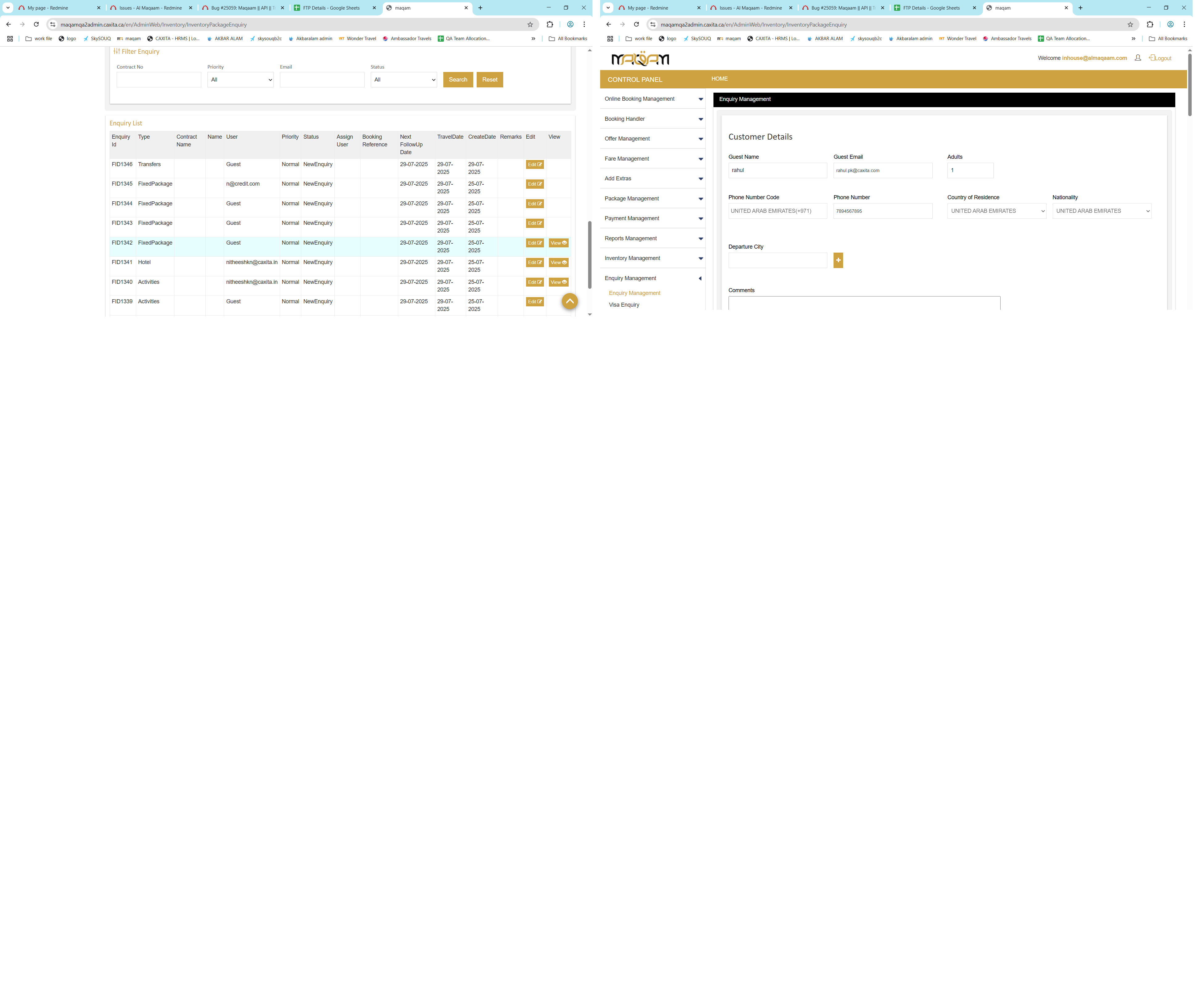1204x1008 pixels.
Task: Reload the page in the left browser window
Action: (36, 25)
